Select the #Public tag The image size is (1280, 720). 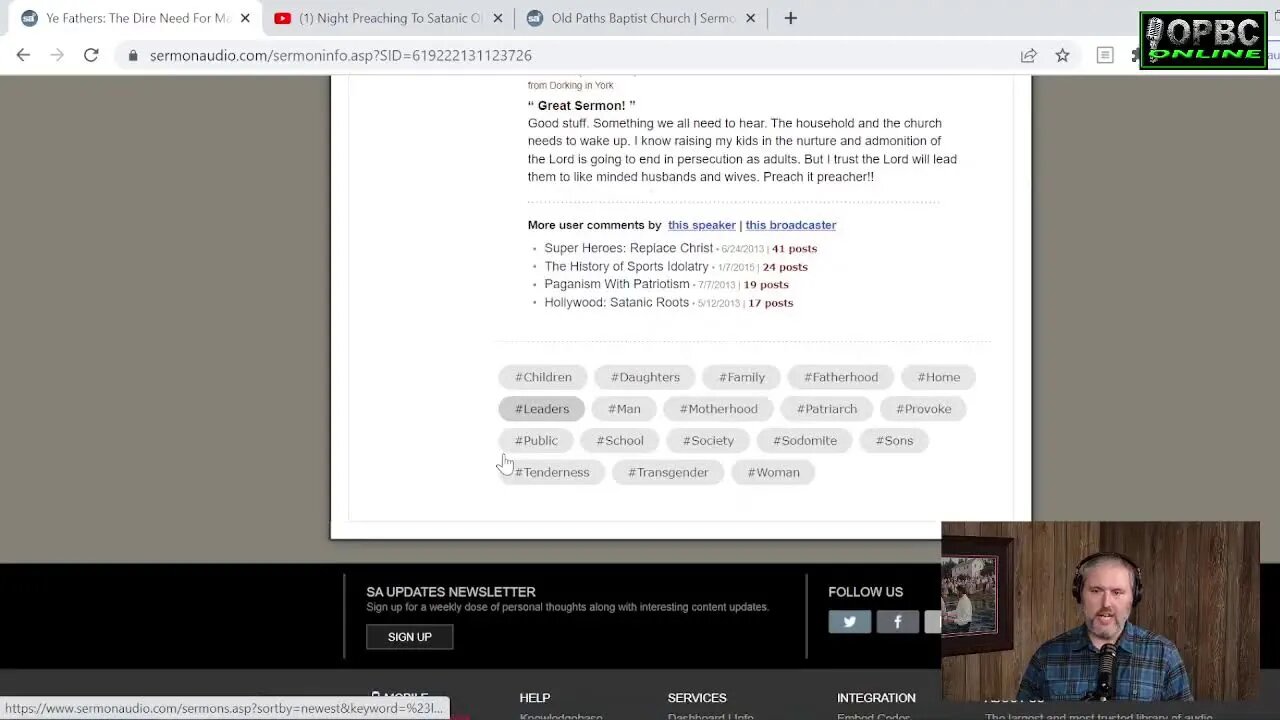pos(536,440)
